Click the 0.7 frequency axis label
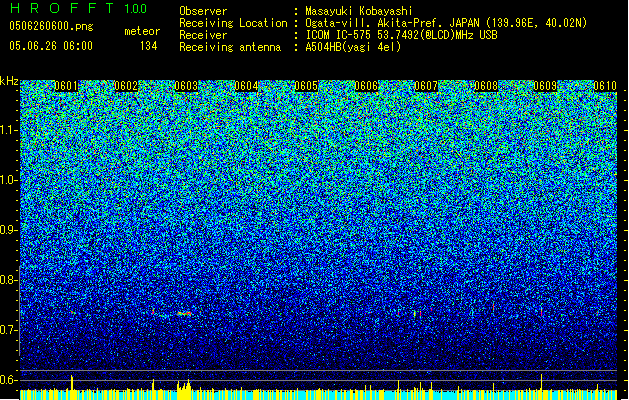Viewport: 629px width, 400px height. [x=8, y=330]
